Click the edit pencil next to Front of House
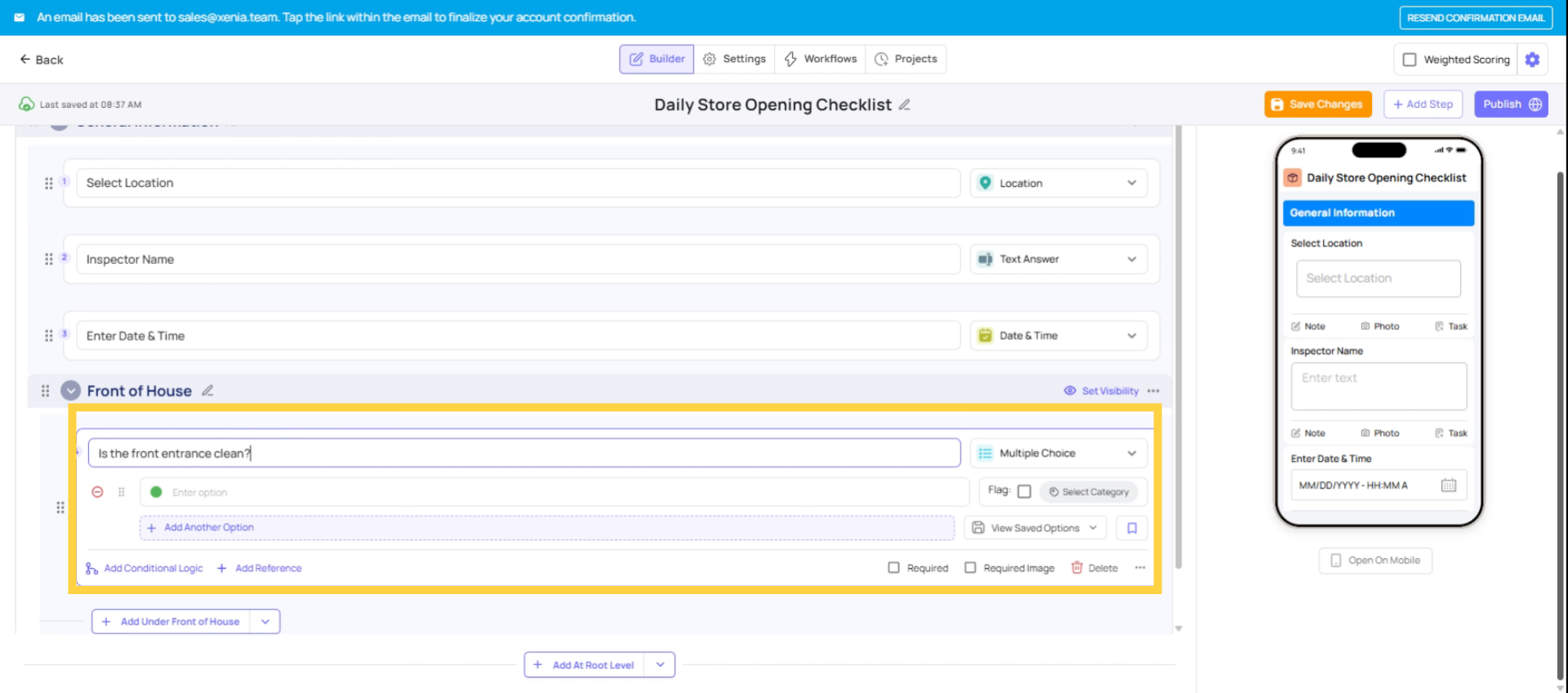1568x693 pixels. (207, 391)
